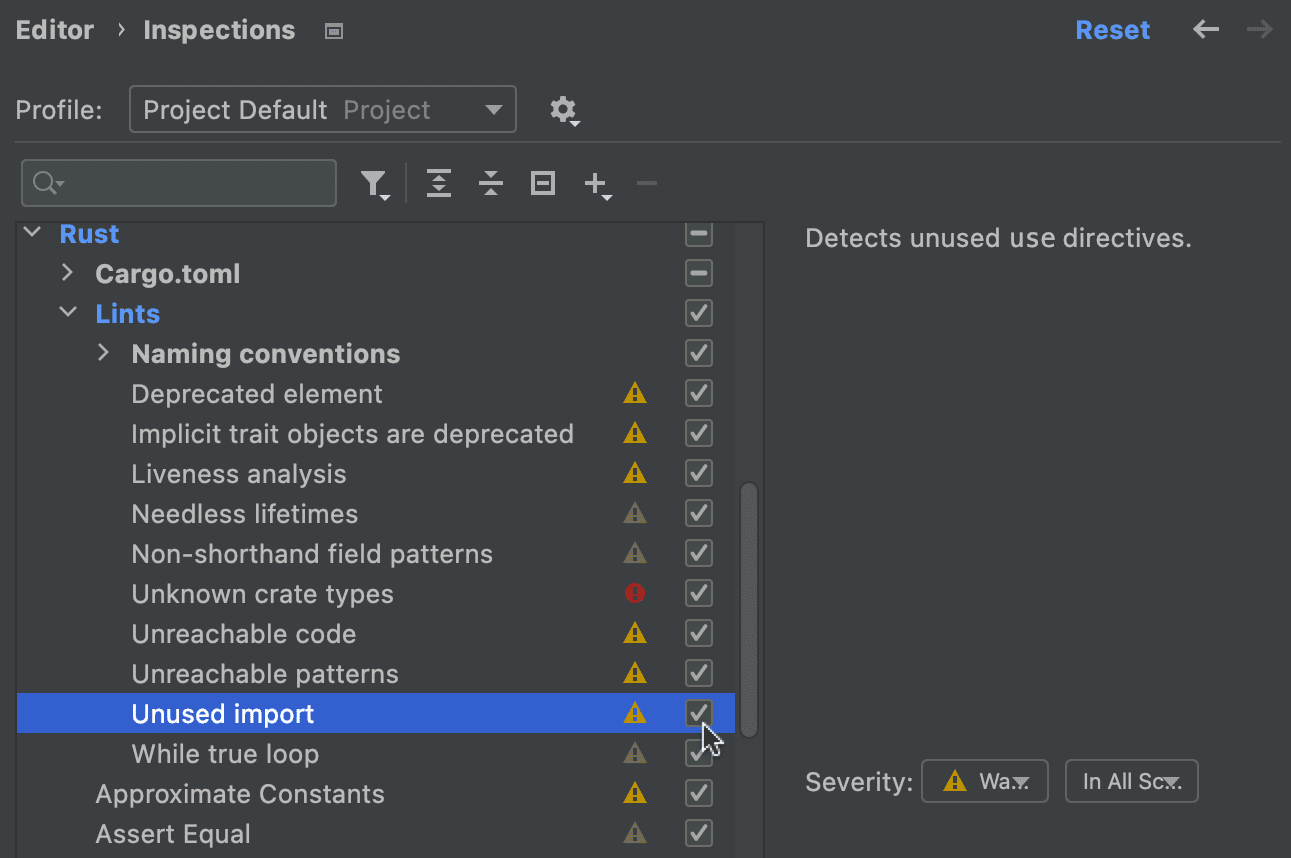The image size is (1291, 858).
Task: Expand all tree nodes via toolbar icon
Action: coord(438,183)
